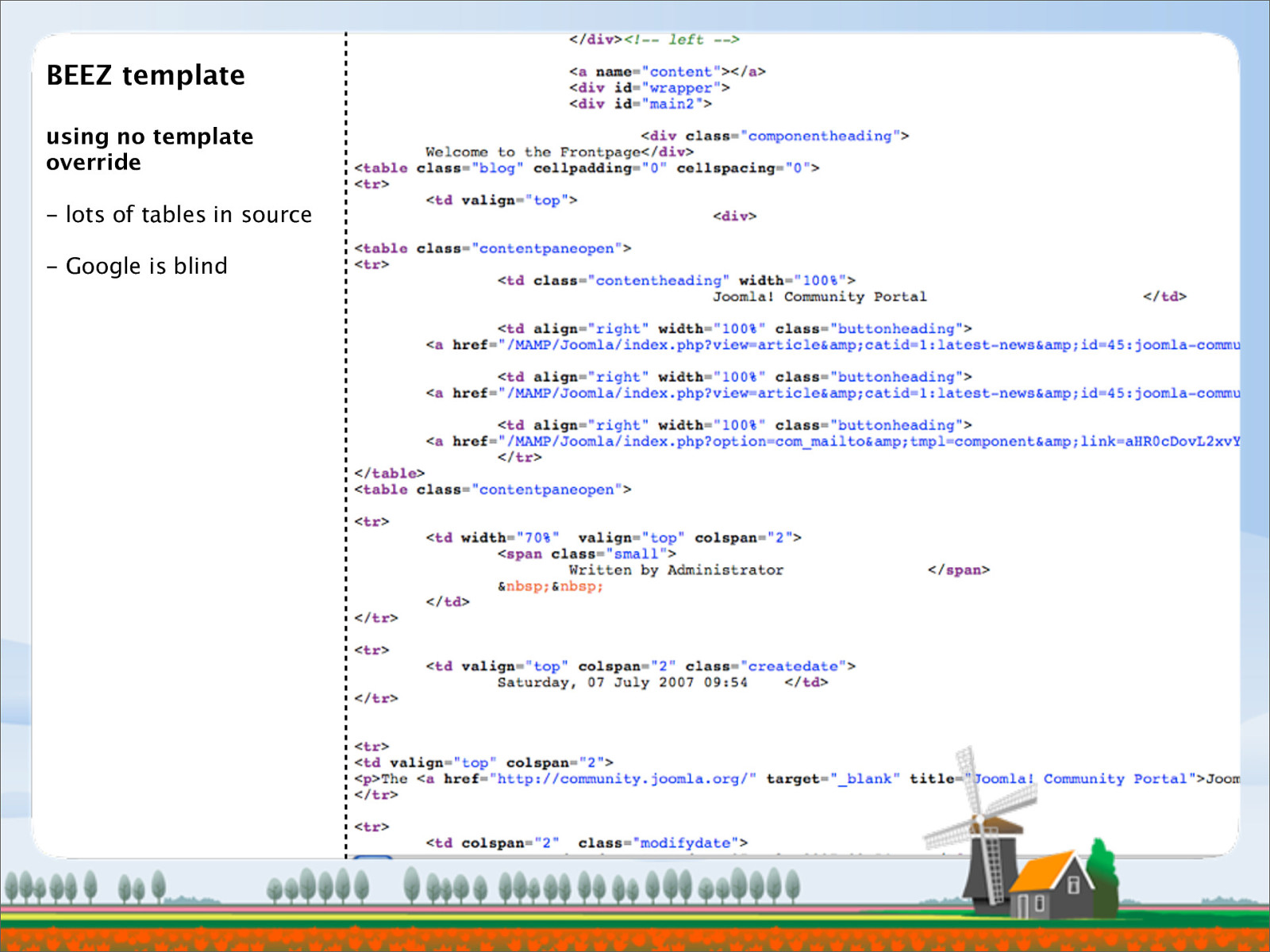Image resolution: width=1270 pixels, height=952 pixels.
Task: Click the div class="componentheading" line
Action: pyautogui.click(x=775, y=136)
